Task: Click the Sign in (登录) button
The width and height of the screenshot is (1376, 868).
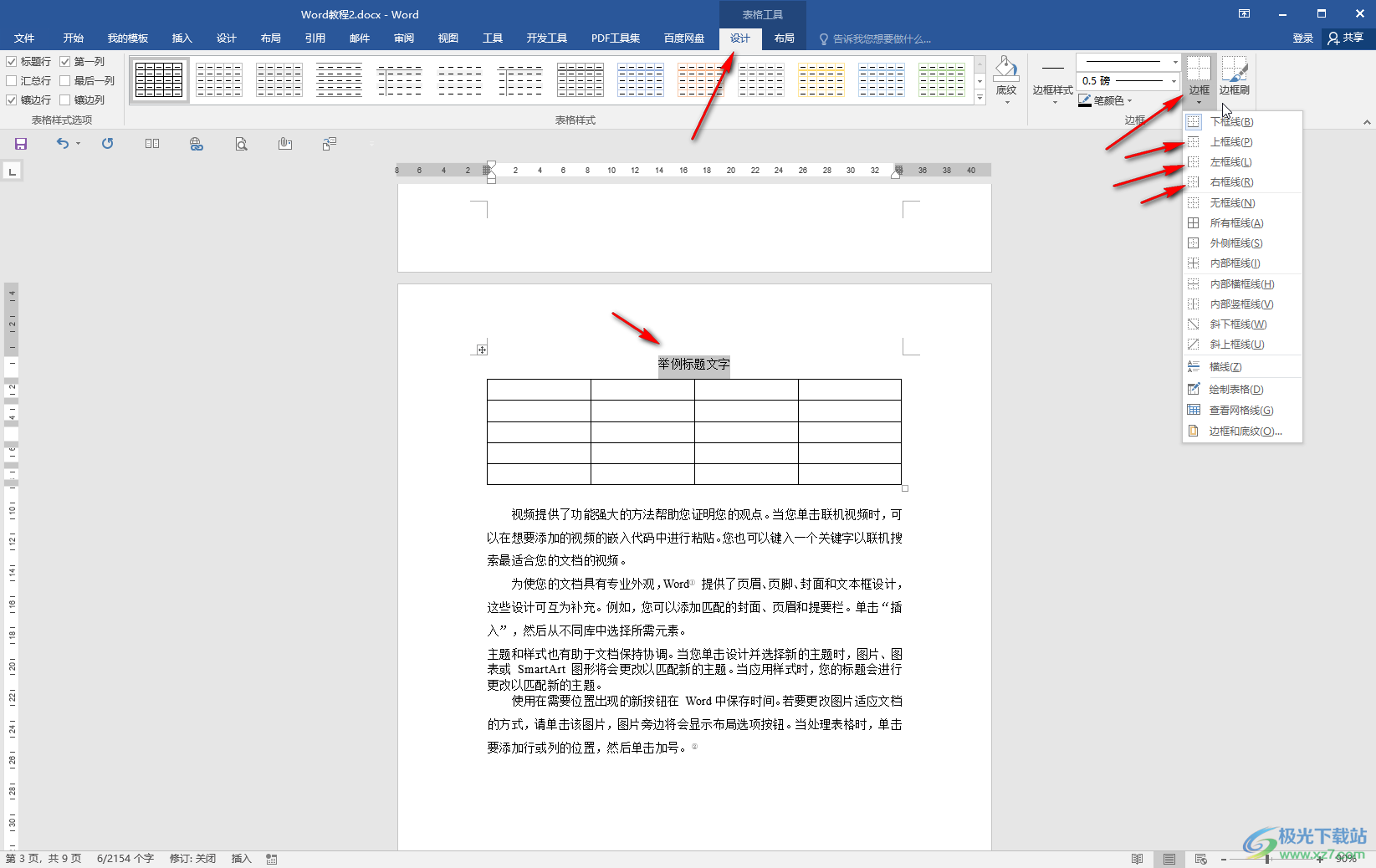Action: click(1303, 38)
